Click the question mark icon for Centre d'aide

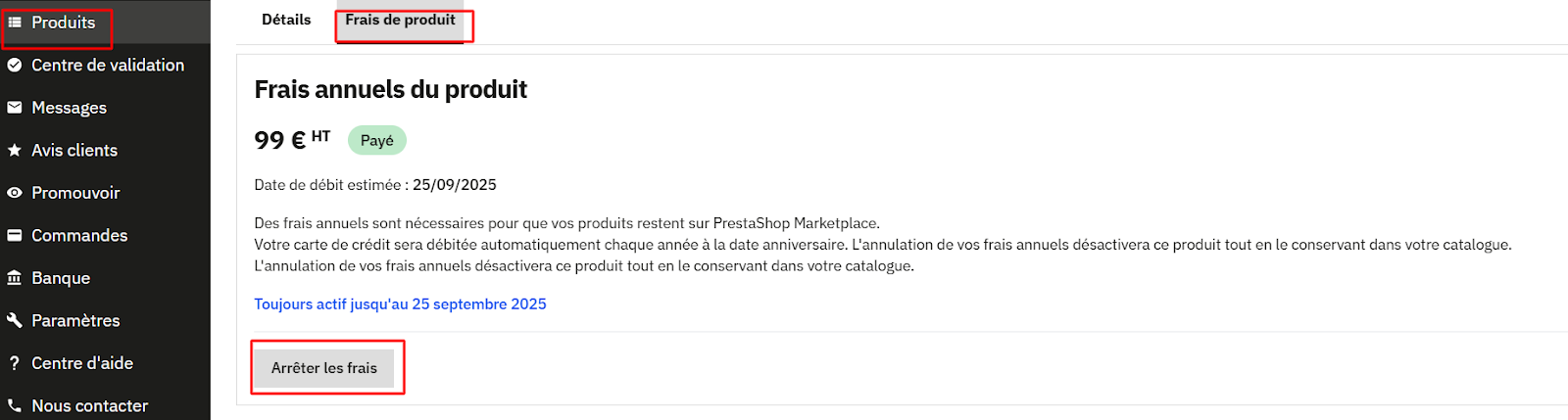[15, 363]
